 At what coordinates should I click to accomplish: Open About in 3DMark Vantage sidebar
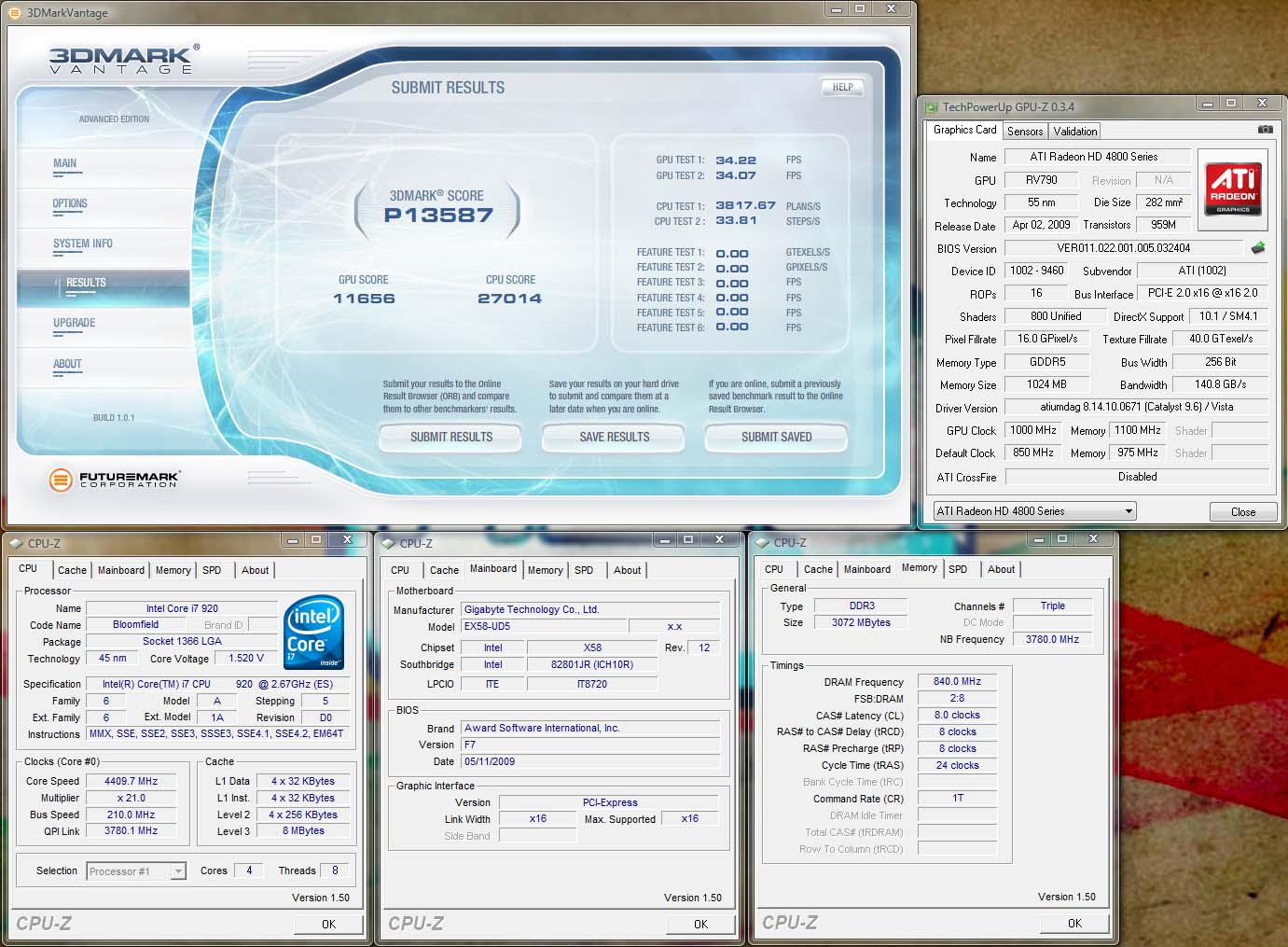coord(67,364)
